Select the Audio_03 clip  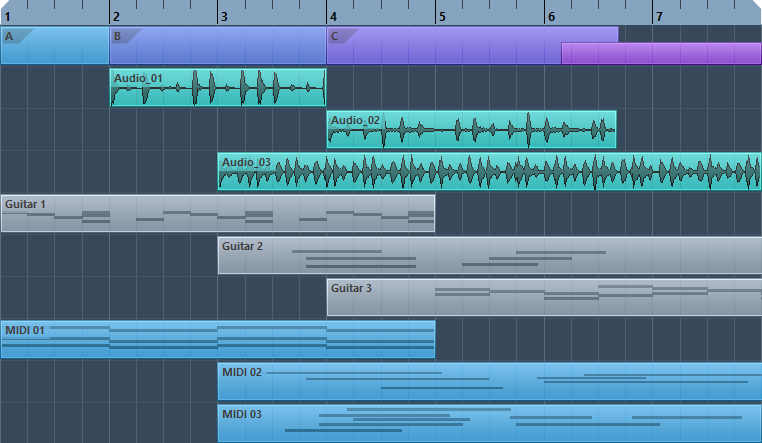[x=489, y=171]
